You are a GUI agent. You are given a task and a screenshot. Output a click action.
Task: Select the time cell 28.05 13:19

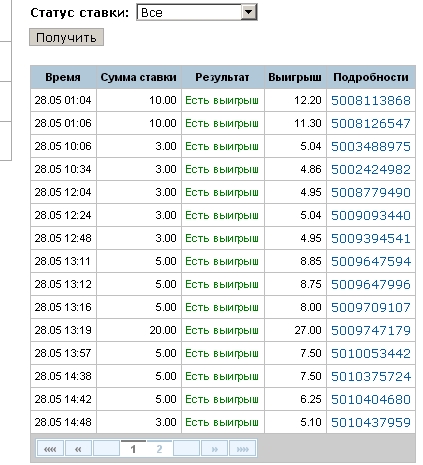pyautogui.click(x=63, y=330)
